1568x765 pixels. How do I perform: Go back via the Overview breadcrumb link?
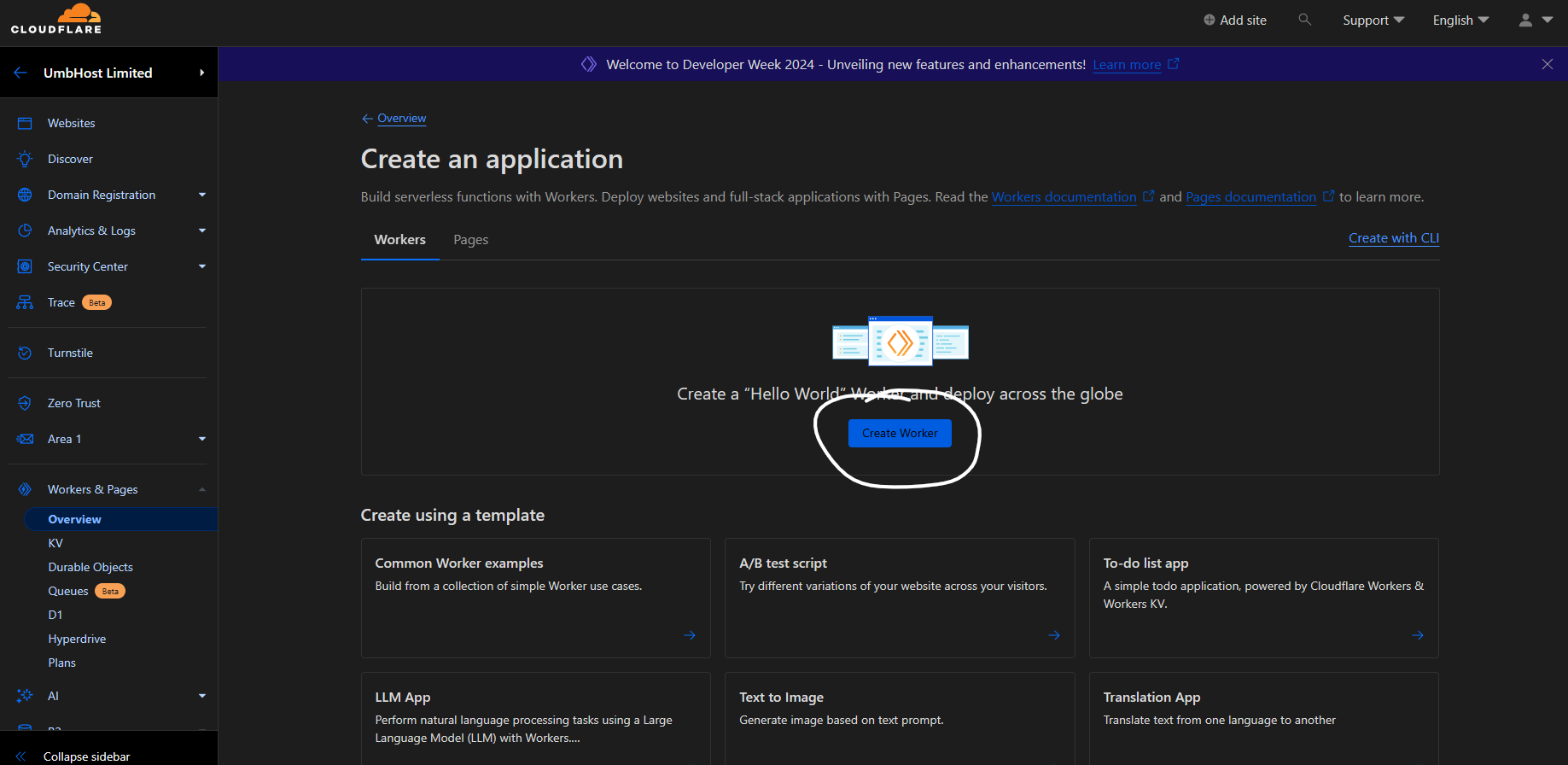click(401, 119)
